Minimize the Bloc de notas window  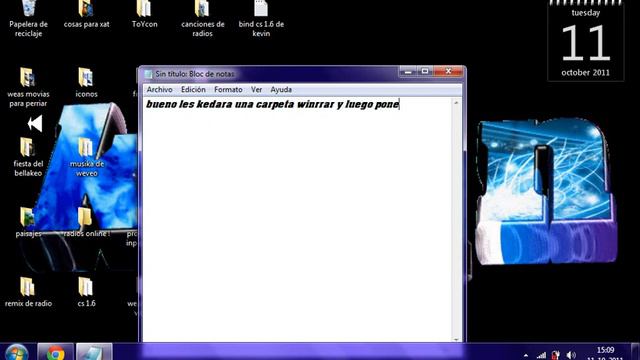click(x=408, y=71)
